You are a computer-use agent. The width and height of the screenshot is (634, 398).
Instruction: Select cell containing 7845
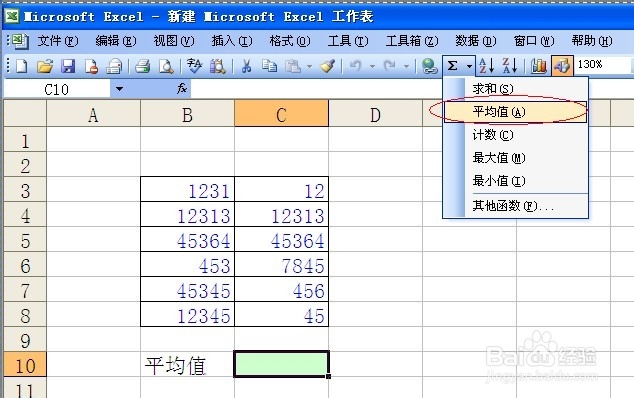(281, 265)
